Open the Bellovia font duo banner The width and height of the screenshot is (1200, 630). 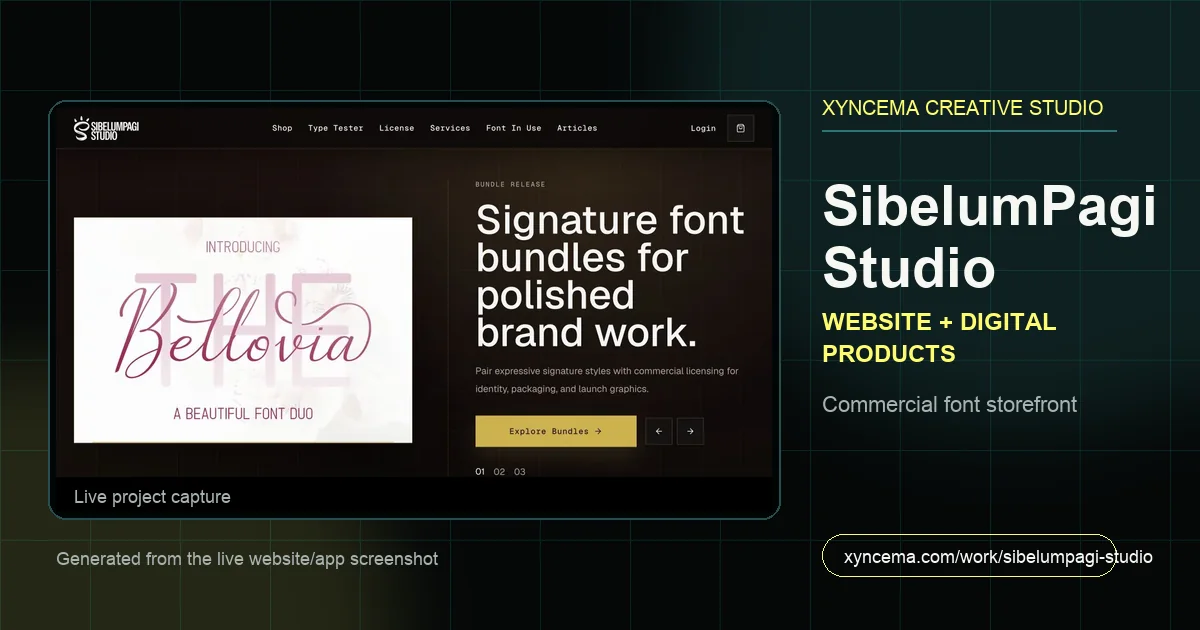click(x=243, y=330)
